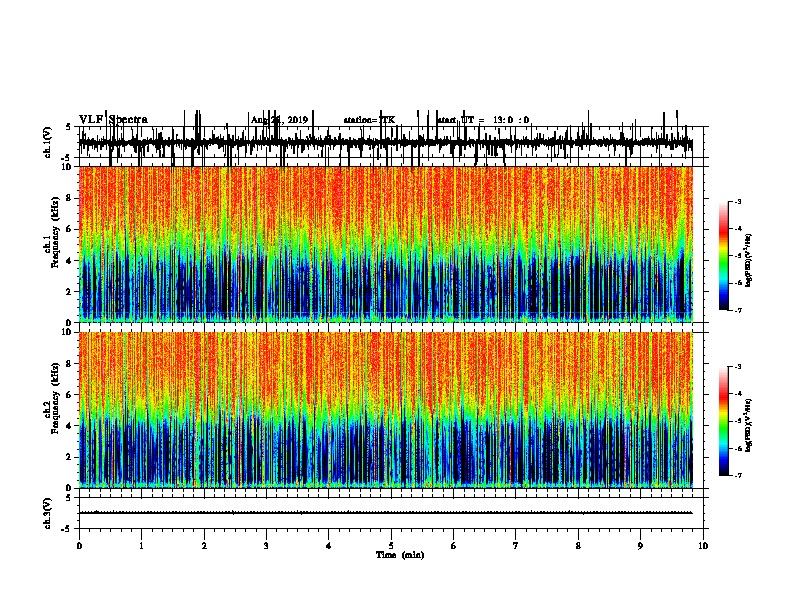Image resolution: width=792 pixels, height=612 pixels.
Task: Click the '-7' label on ch.2 color bar
Action: click(x=737, y=475)
